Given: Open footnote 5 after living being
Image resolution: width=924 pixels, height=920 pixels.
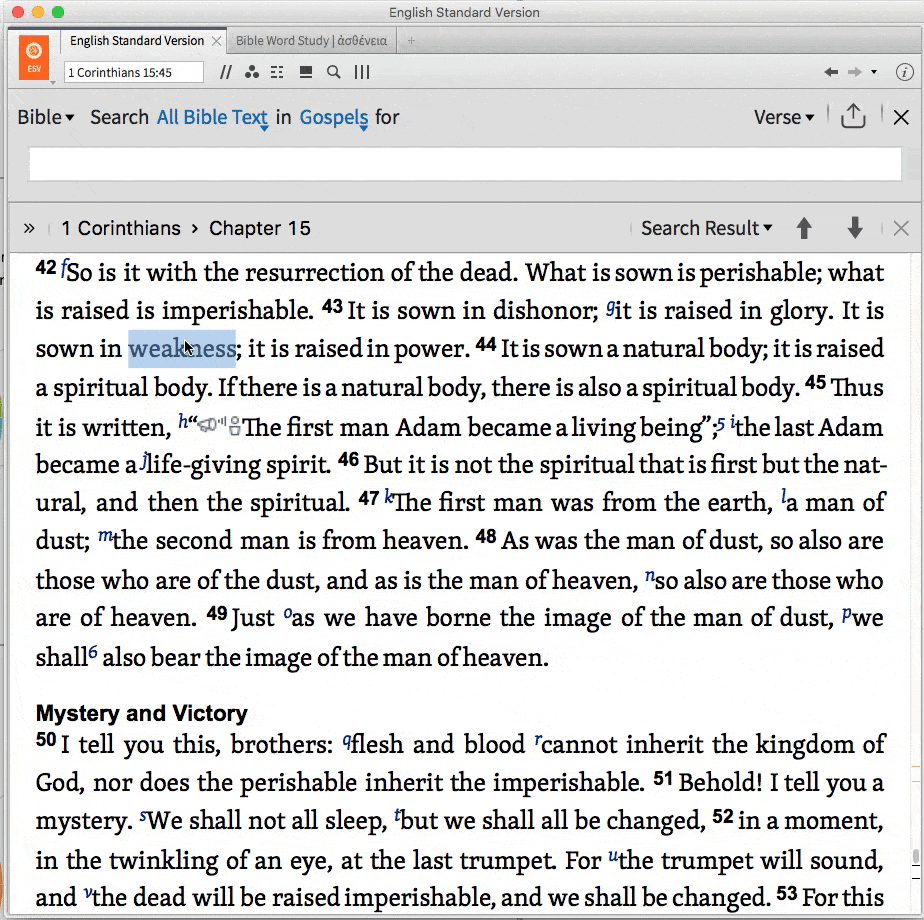Looking at the screenshot, I should (720, 423).
